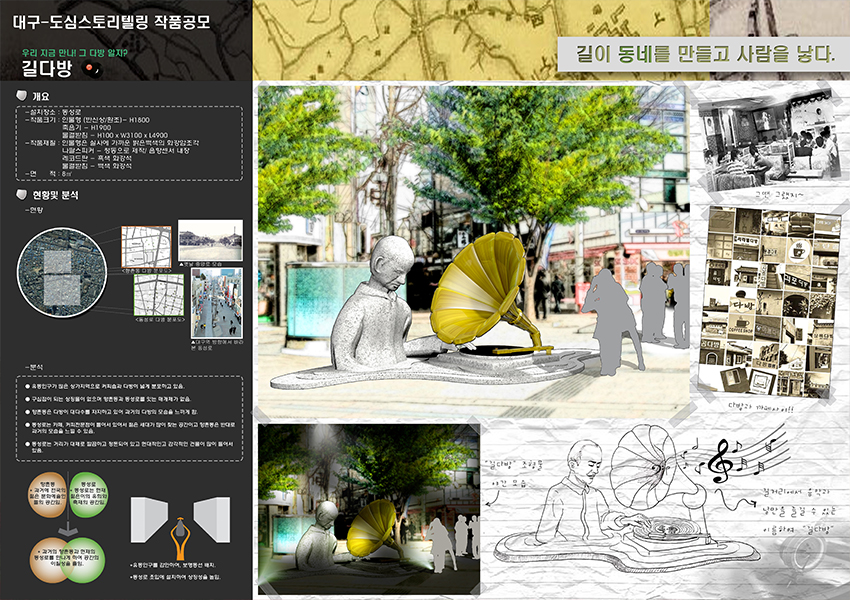This screenshot has width=850, height=600.
Task: Open the old 동성로 street photo
Action: (x=210, y=240)
